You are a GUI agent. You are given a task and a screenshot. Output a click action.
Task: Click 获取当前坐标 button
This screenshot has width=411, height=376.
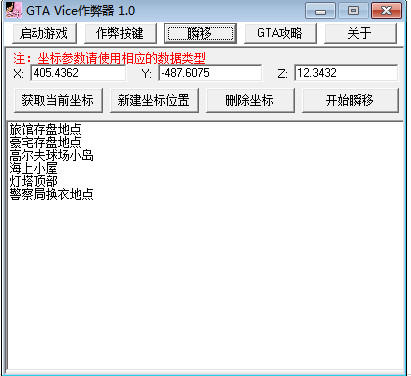(58, 100)
